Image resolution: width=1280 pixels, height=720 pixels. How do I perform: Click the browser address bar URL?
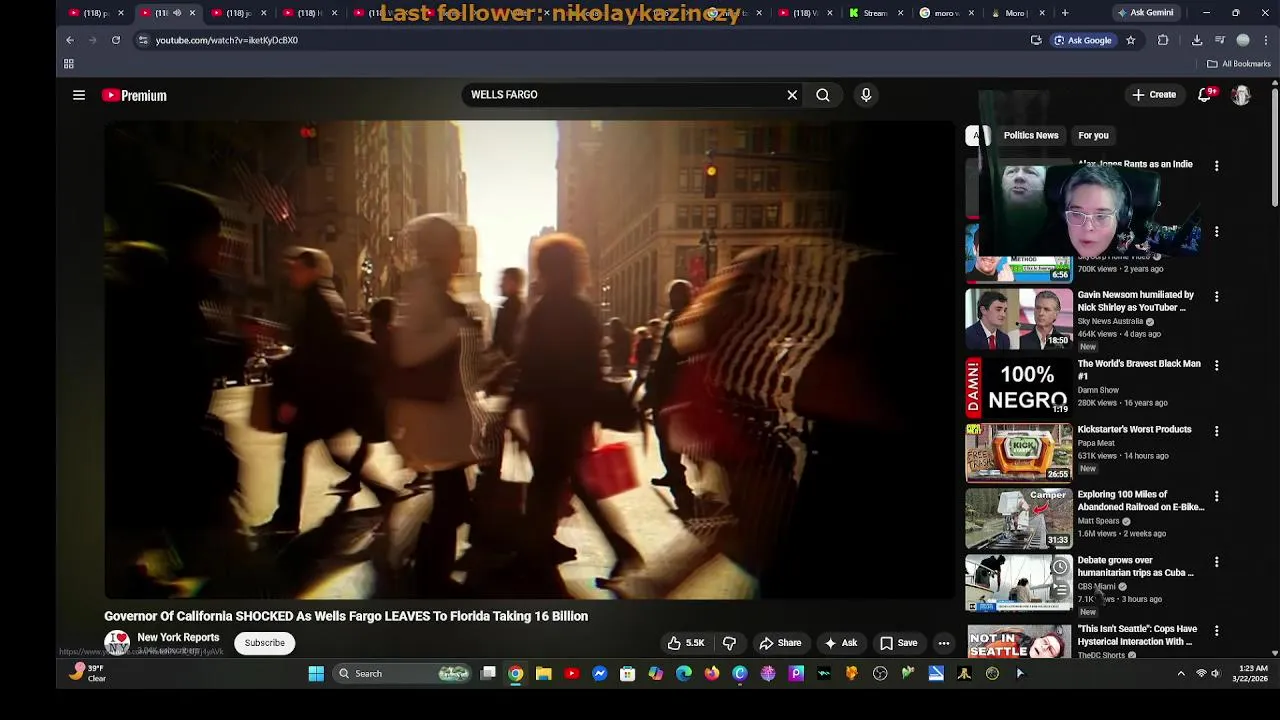tap(227, 40)
